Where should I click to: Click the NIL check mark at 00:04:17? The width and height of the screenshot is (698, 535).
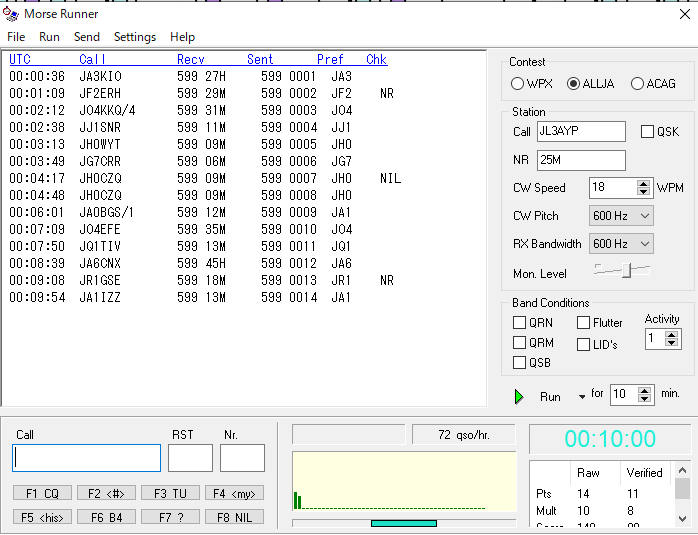tap(390, 178)
